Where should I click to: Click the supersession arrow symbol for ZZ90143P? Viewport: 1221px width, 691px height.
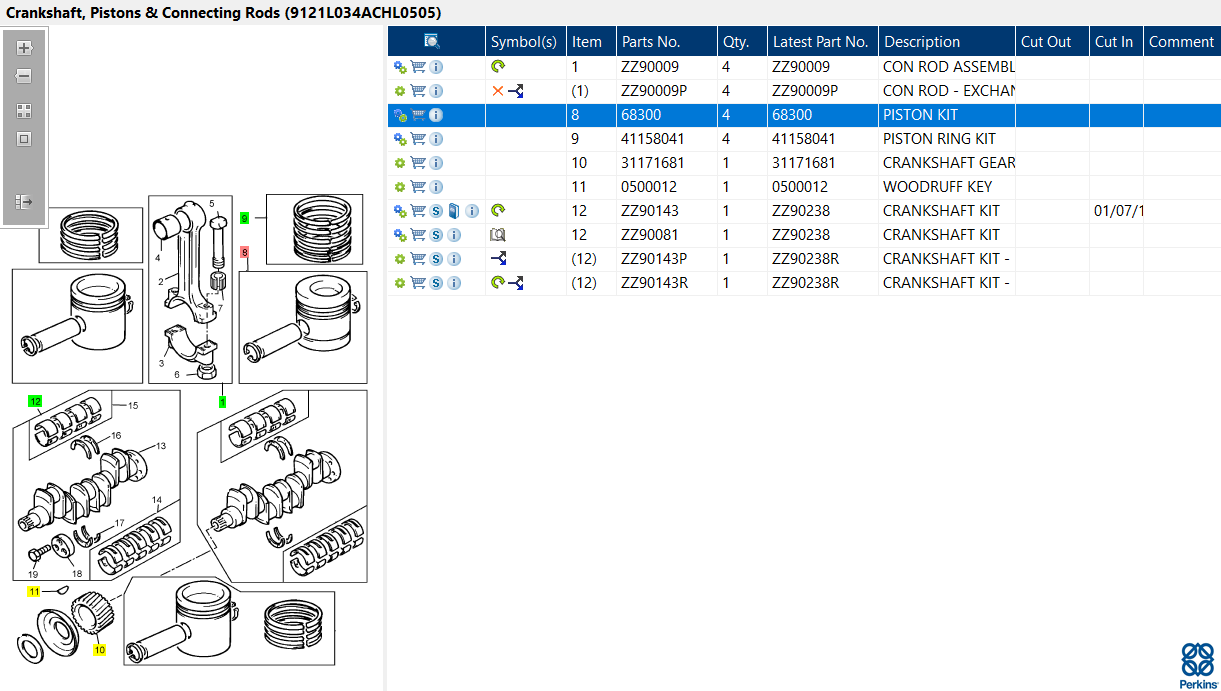pos(499,259)
